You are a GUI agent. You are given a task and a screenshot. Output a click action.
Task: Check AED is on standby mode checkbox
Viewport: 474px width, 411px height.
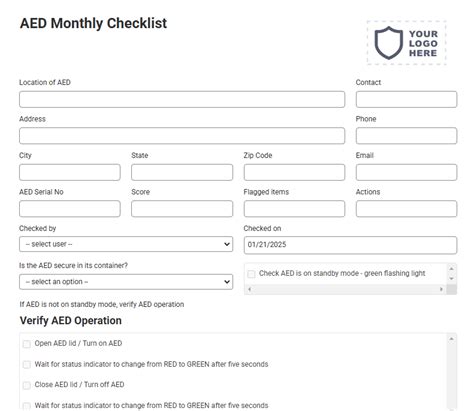pyautogui.click(x=251, y=274)
